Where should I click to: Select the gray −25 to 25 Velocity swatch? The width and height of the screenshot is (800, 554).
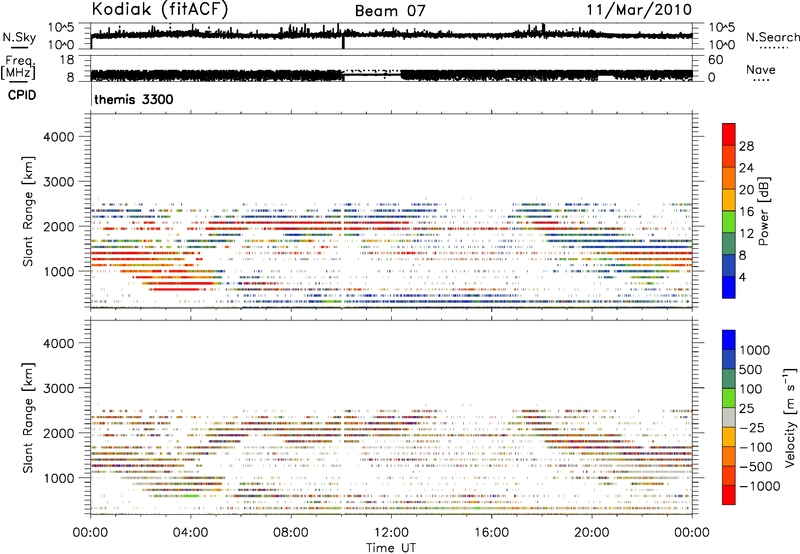729,417
